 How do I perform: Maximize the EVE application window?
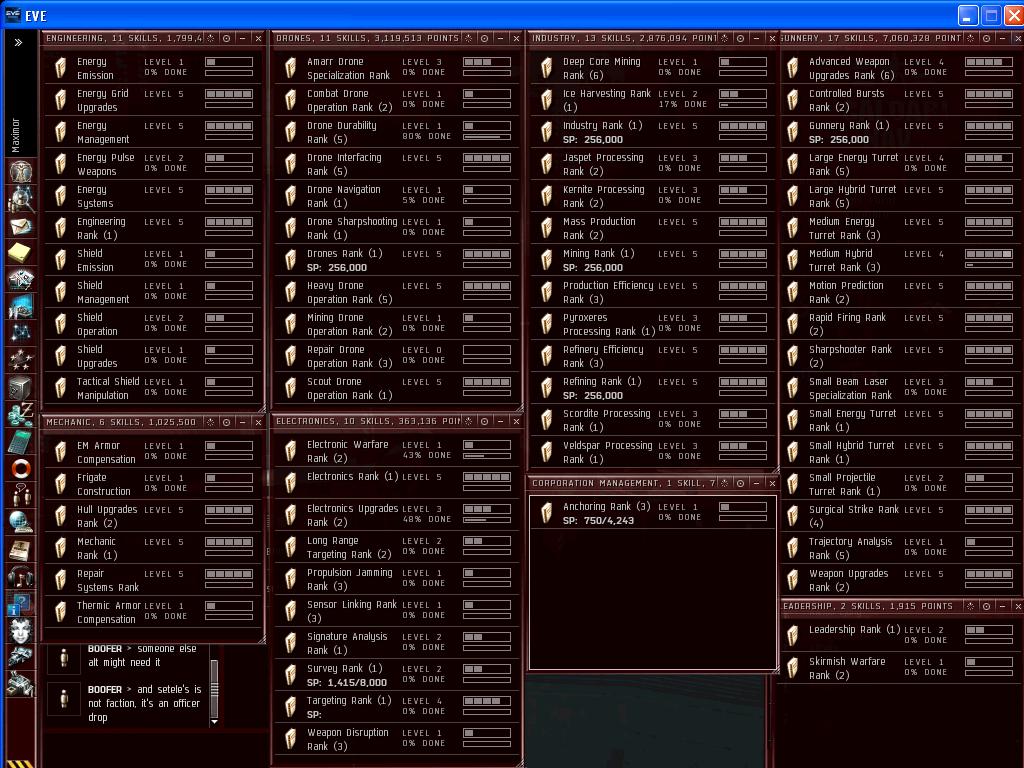coord(991,16)
